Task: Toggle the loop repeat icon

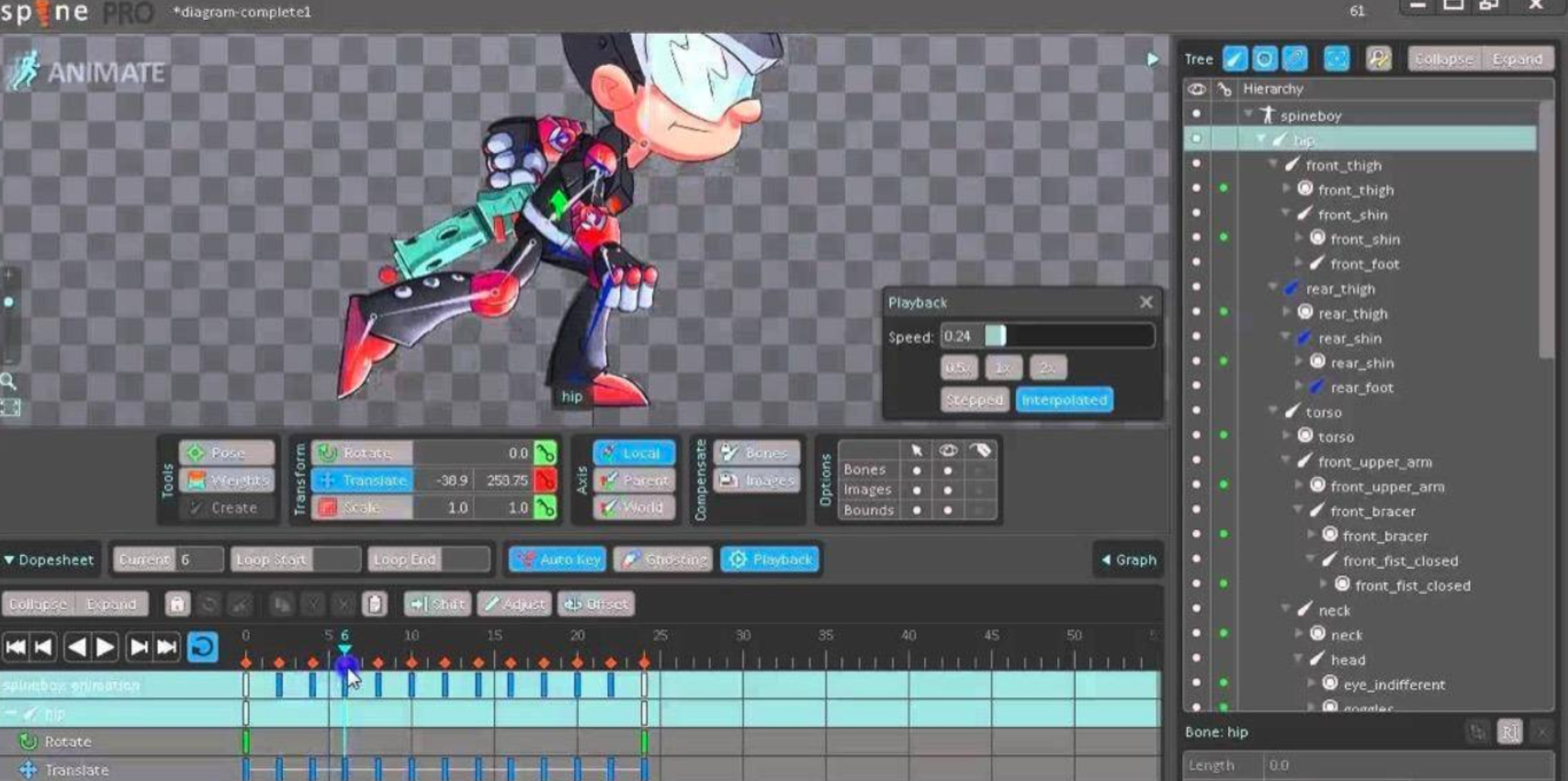Action: pyautogui.click(x=203, y=648)
